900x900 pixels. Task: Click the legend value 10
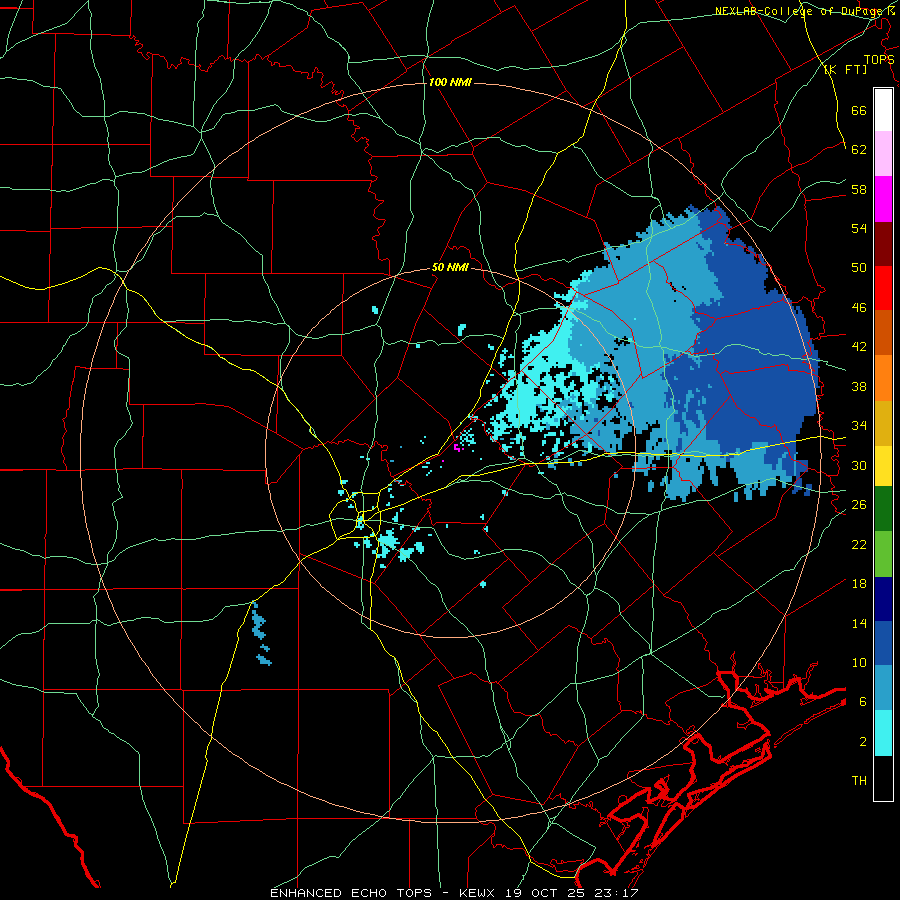[x=859, y=662]
